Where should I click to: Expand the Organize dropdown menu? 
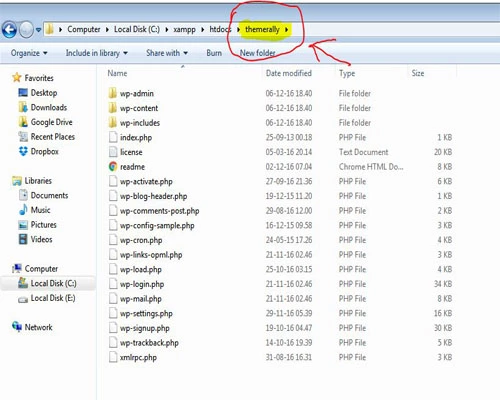(29, 53)
